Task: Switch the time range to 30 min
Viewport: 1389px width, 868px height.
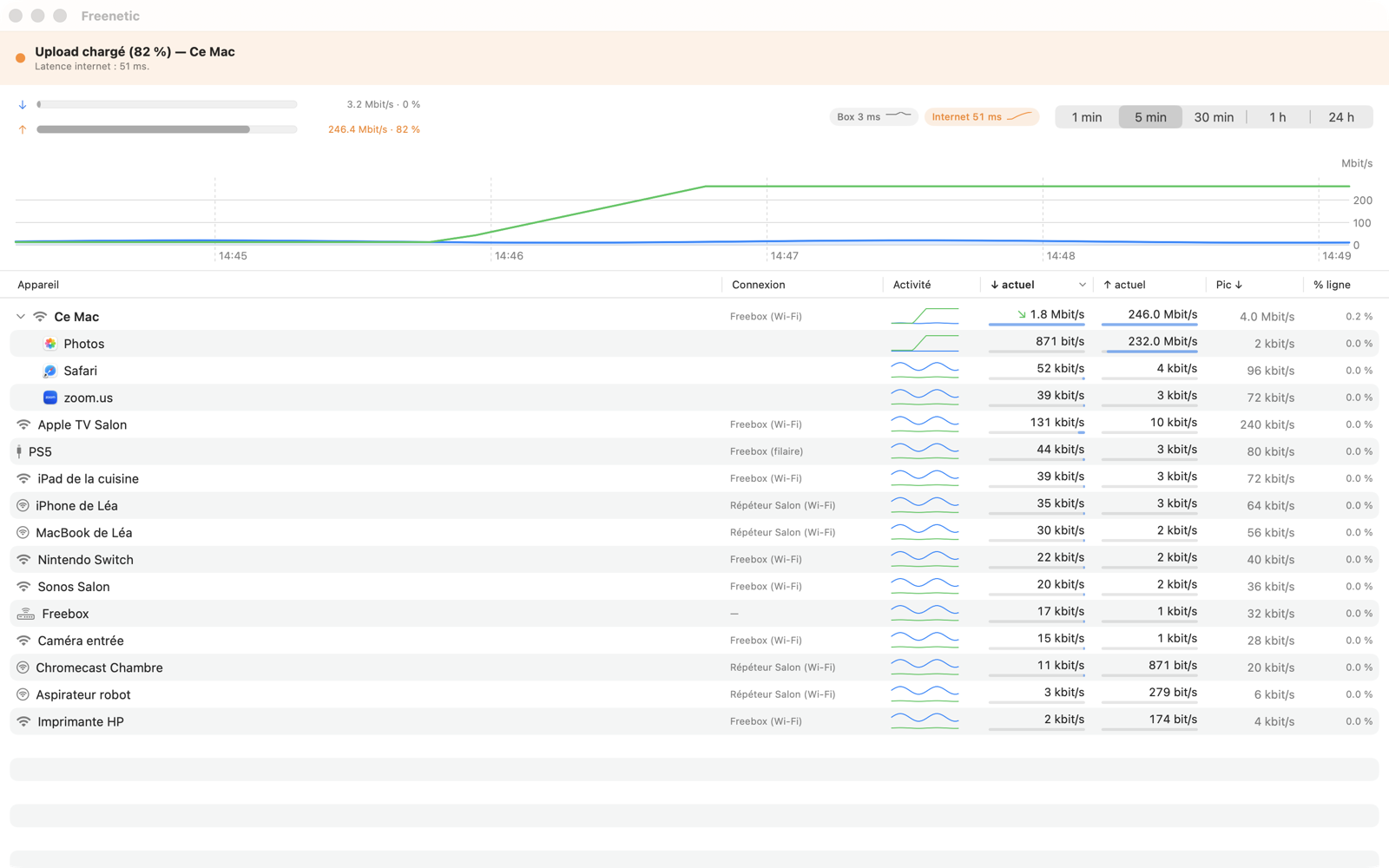Action: (x=1214, y=117)
